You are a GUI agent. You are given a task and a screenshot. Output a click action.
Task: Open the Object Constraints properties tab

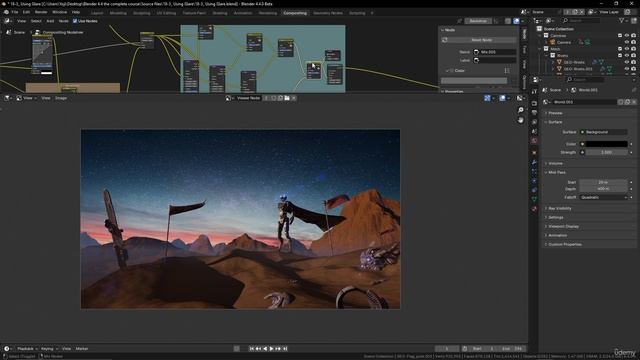click(x=534, y=190)
